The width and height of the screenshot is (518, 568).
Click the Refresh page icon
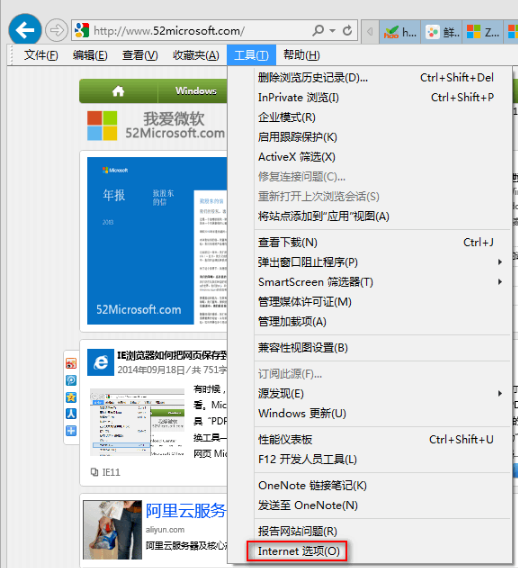click(347, 30)
